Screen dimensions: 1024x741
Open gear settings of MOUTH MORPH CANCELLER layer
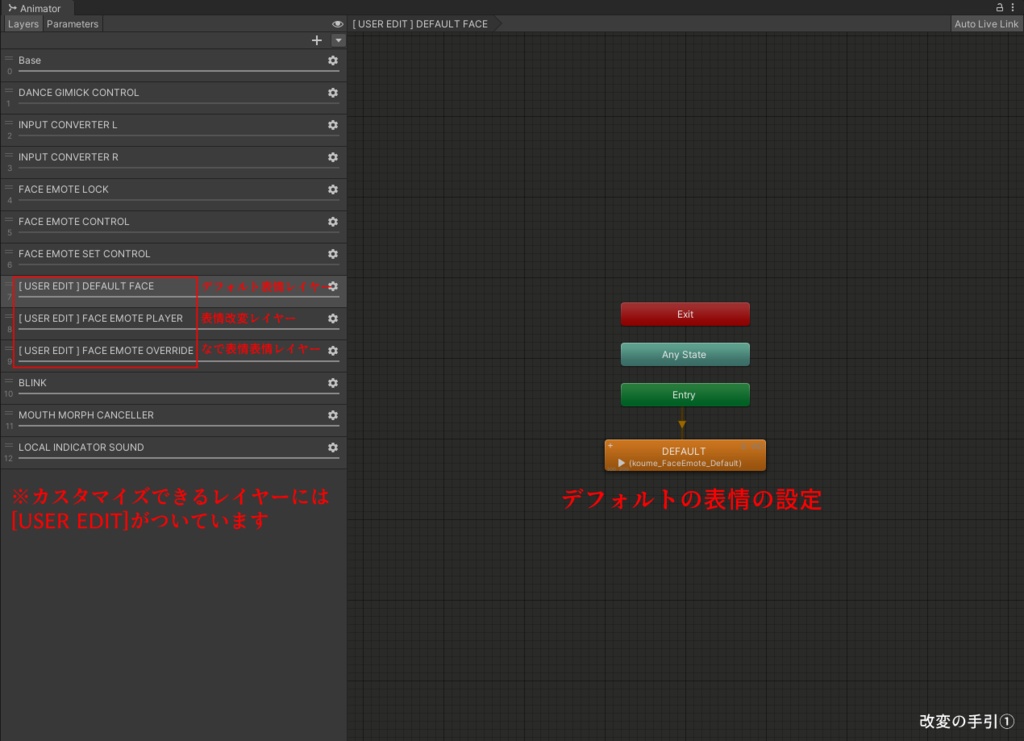click(332, 415)
